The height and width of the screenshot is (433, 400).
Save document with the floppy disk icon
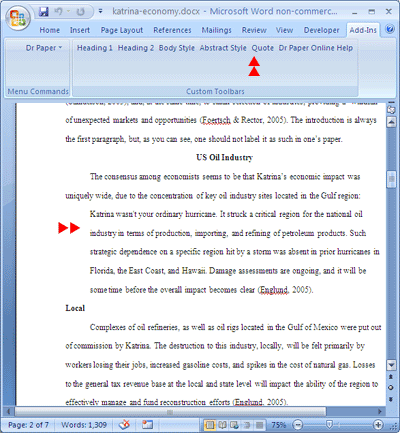click(x=43, y=12)
